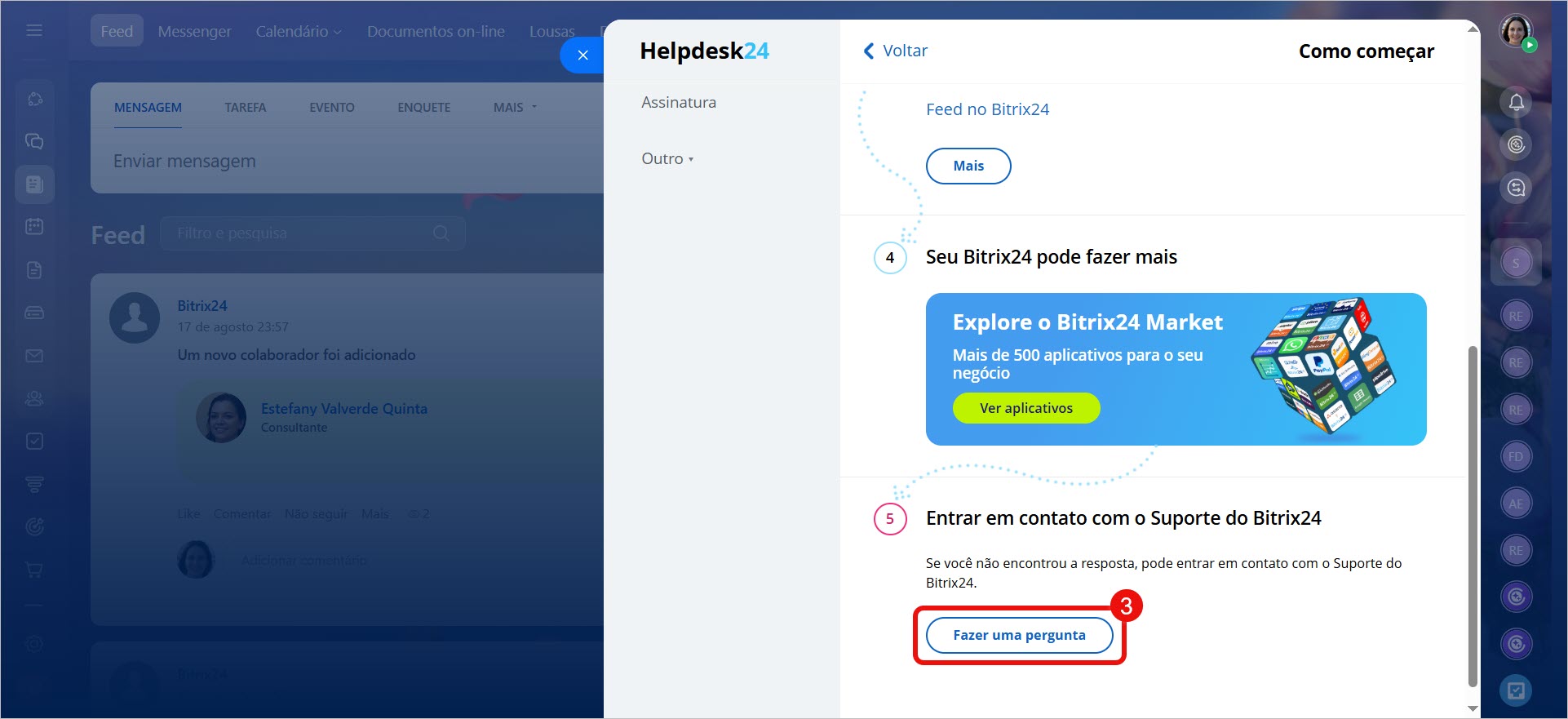Open the Messenger chat sidebar icon
1568x719 pixels.
click(x=34, y=141)
